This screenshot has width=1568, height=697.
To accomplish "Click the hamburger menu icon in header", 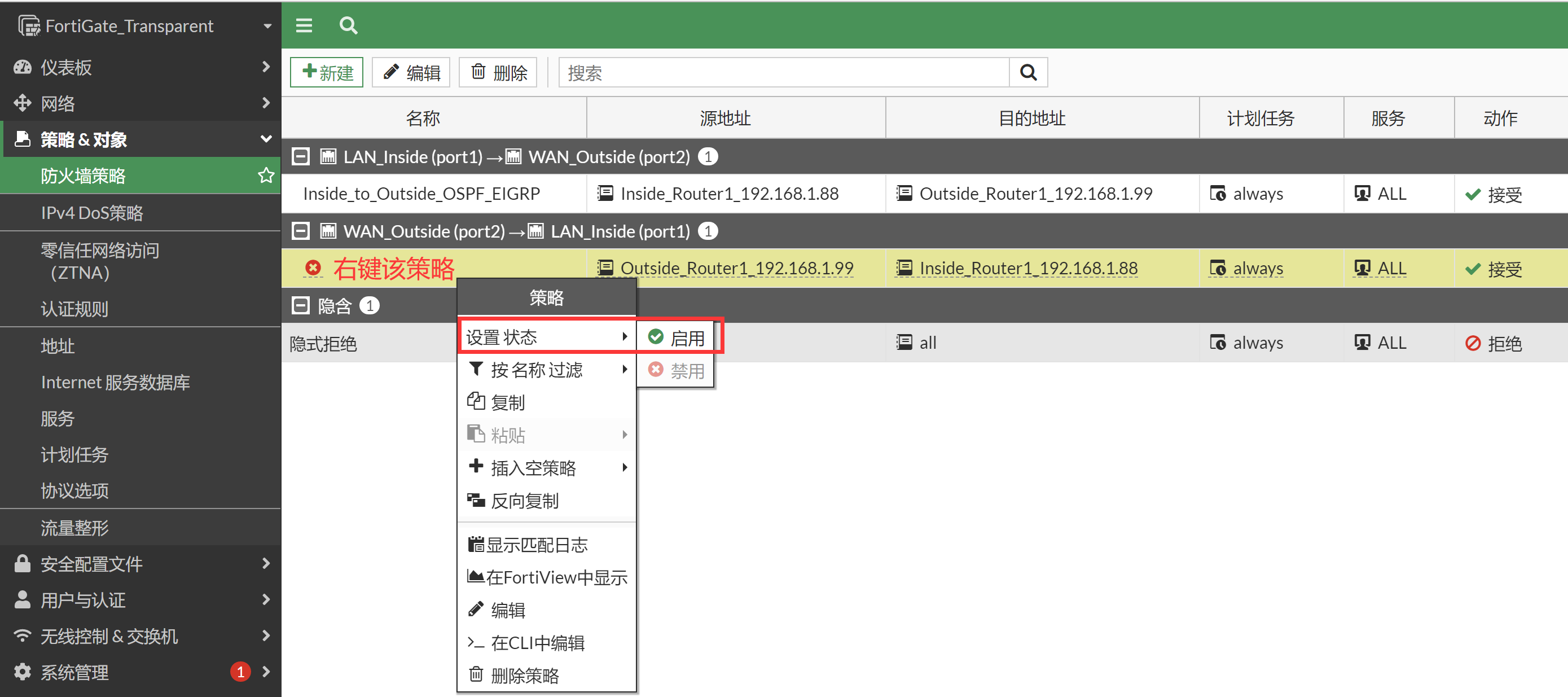I will pos(304,25).
